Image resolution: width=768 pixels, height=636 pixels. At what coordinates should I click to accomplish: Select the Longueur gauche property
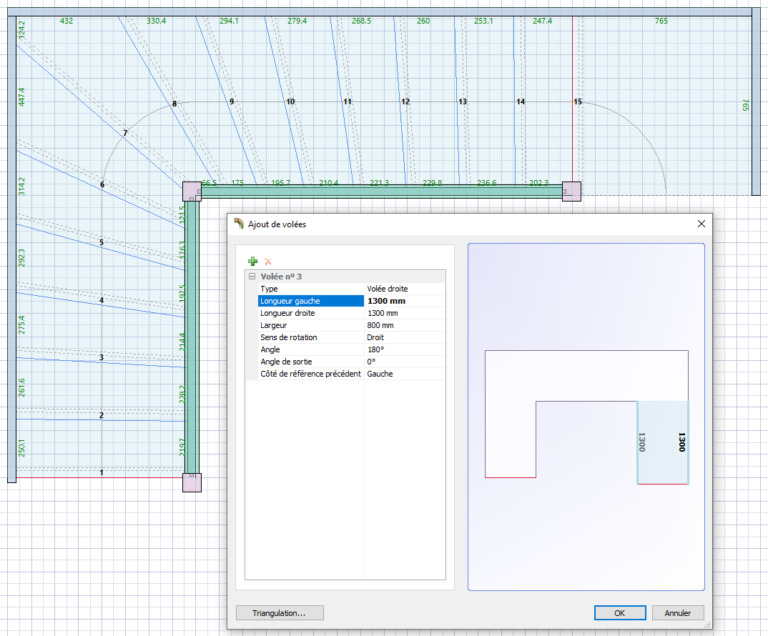click(x=311, y=301)
